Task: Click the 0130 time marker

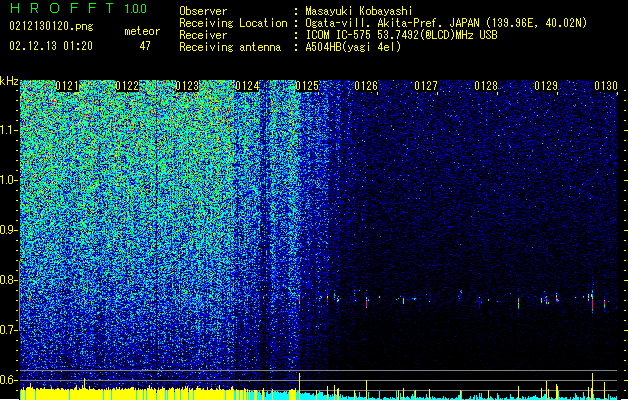Action: 606,86
